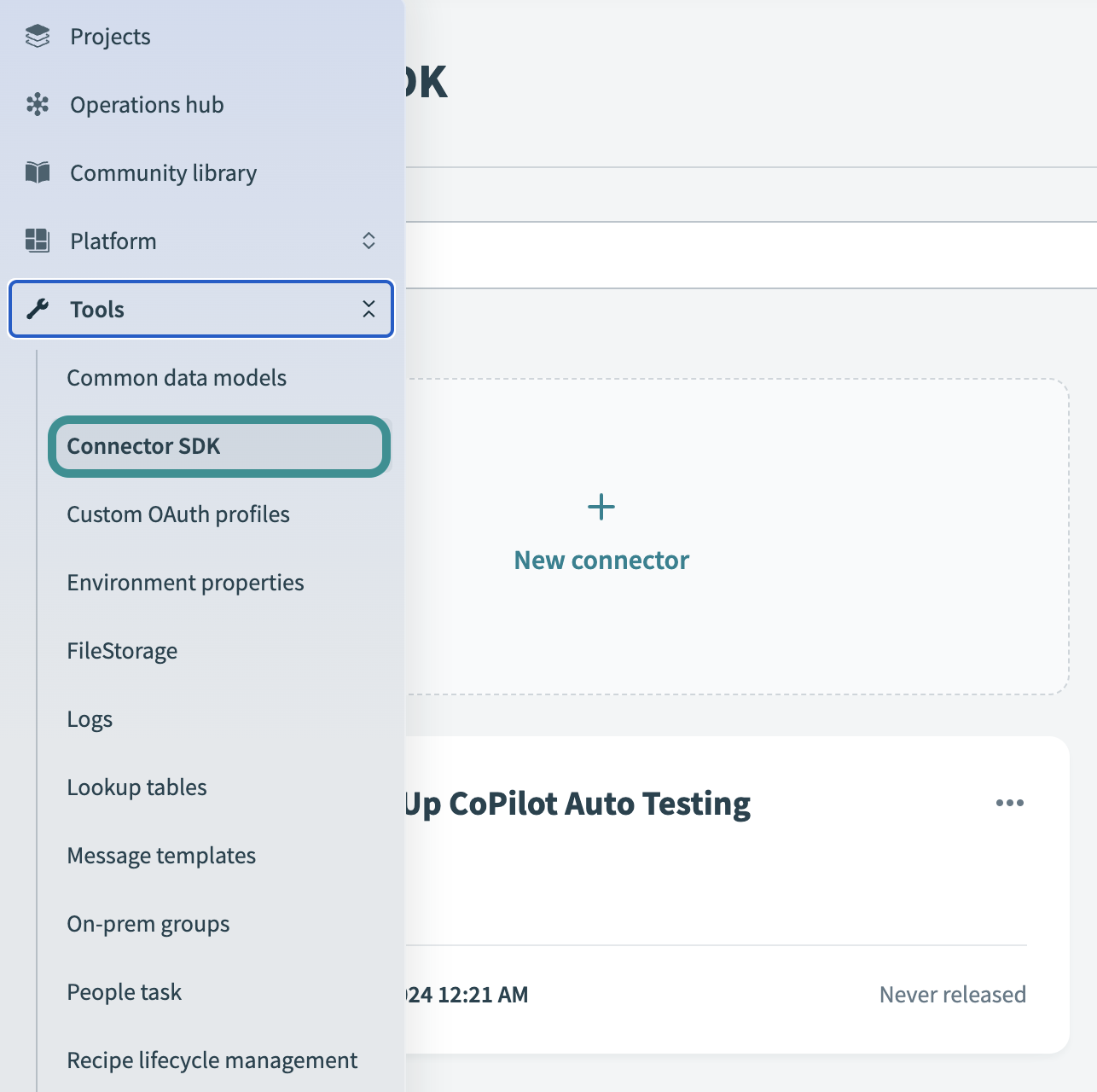Select the Operations hub icon
The width and height of the screenshot is (1097, 1092).
(x=38, y=104)
